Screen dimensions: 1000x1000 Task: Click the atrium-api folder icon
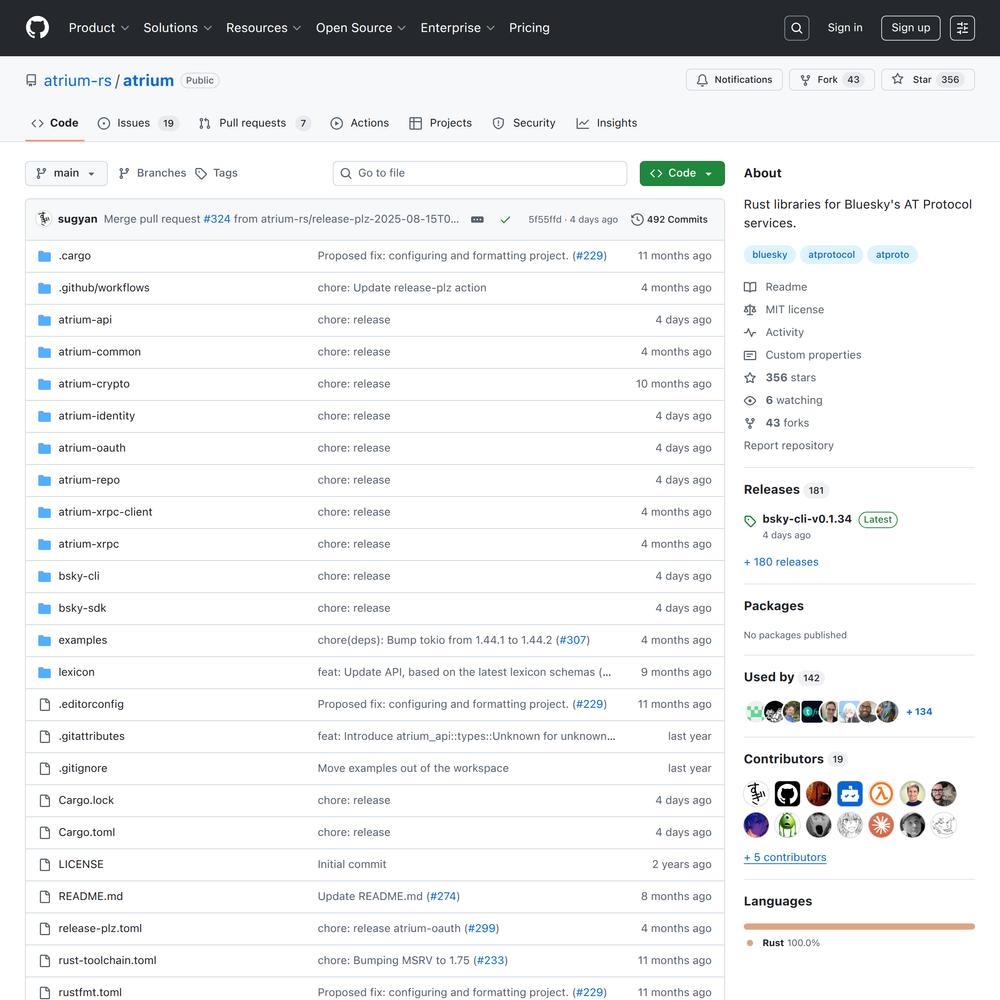tap(45, 320)
